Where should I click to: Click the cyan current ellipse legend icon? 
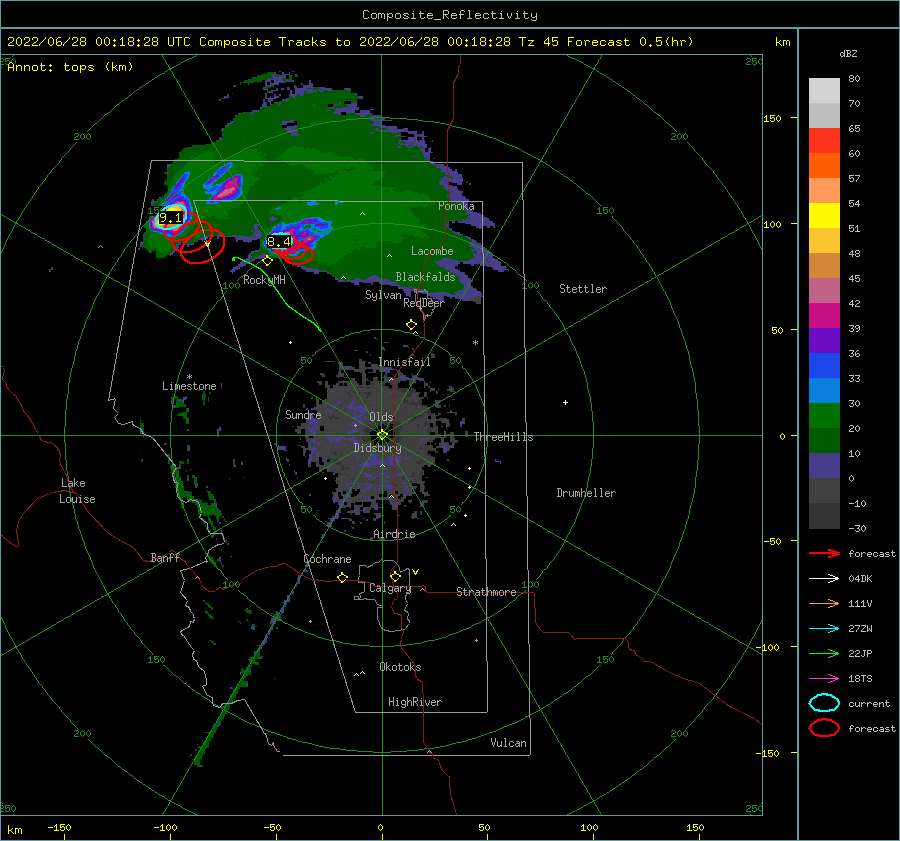[824, 703]
